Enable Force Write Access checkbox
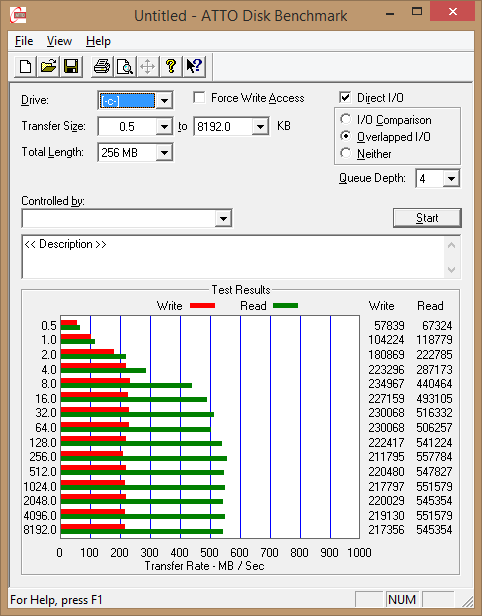Viewport: 482px width, 616px height. click(199, 97)
